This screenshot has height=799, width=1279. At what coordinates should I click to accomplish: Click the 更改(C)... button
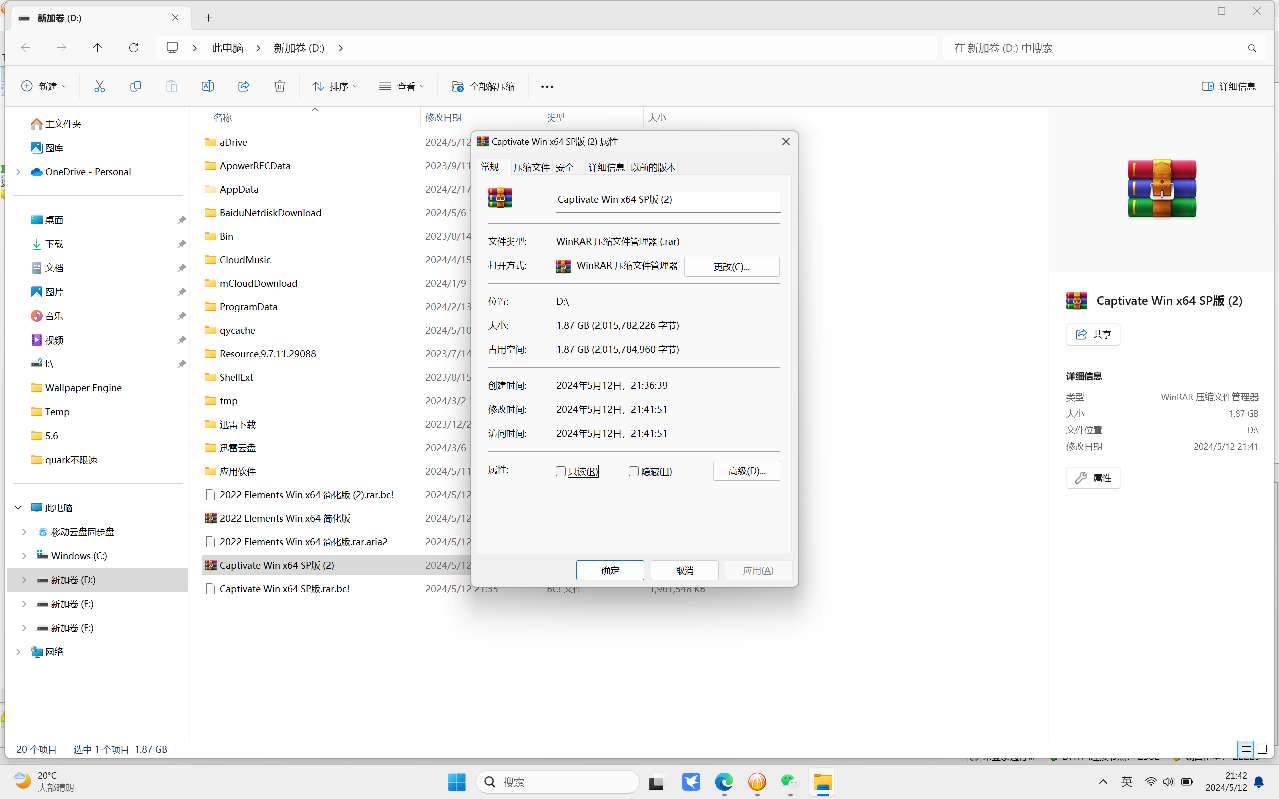(x=731, y=266)
